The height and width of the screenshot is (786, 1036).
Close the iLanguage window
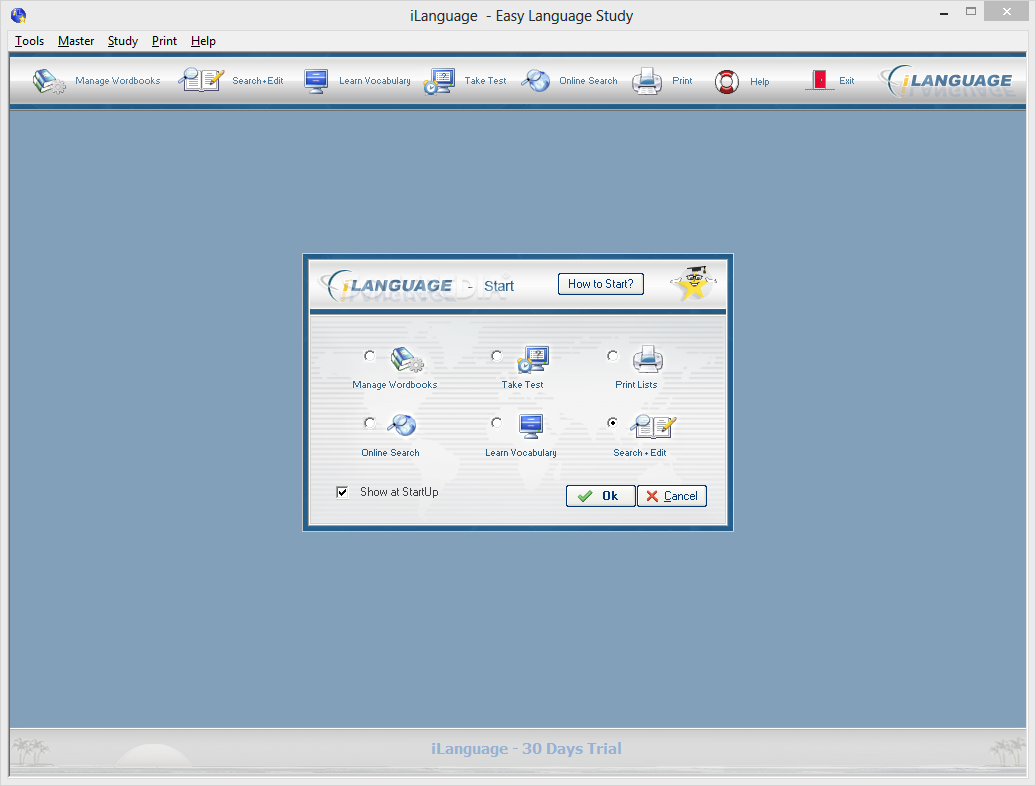pos(1006,11)
